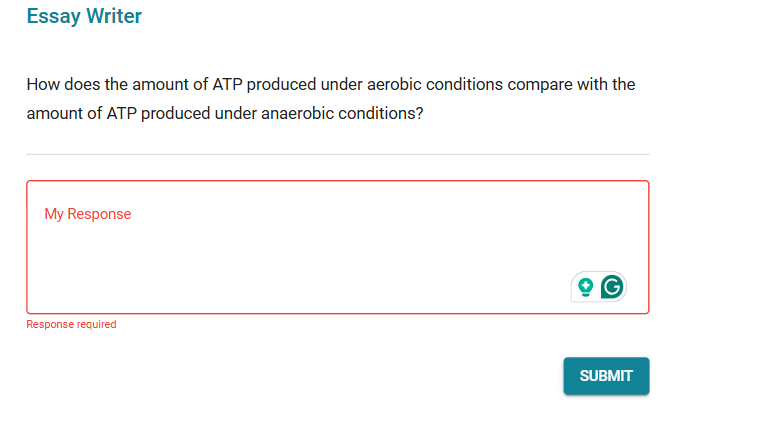Screen dimensions: 762x447
Task: Click the "Response required" error message
Action: 71,324
